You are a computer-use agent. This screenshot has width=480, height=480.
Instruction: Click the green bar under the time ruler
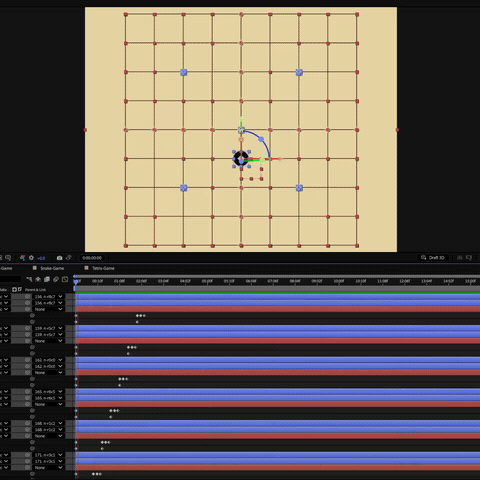(x=278, y=292)
